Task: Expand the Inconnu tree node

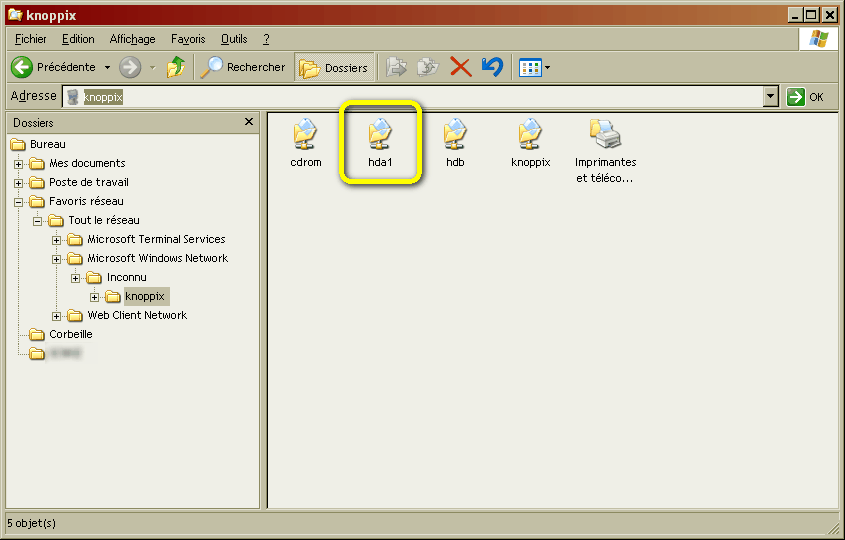Action: (x=75, y=278)
